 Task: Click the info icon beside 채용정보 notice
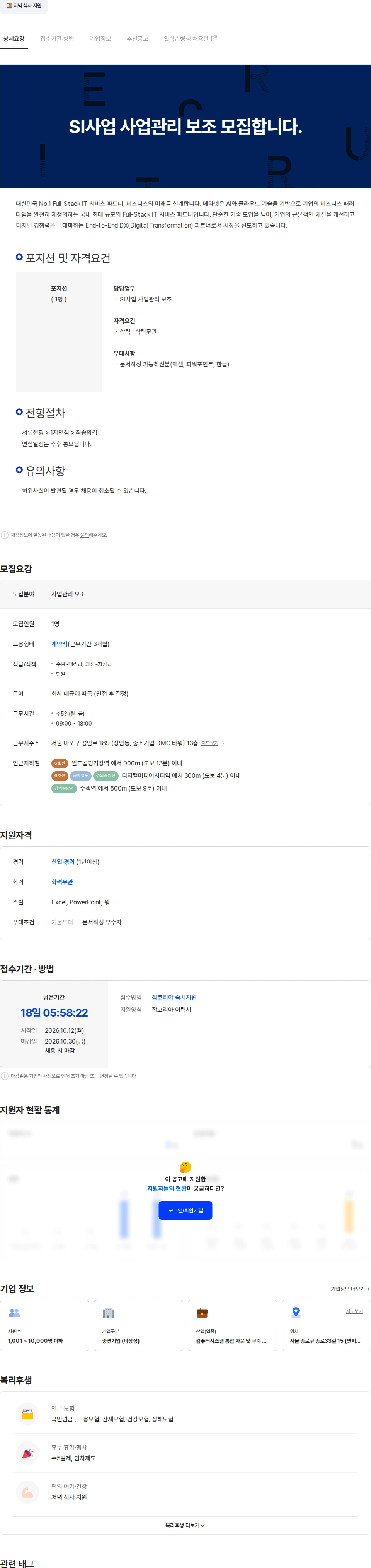coord(5,535)
